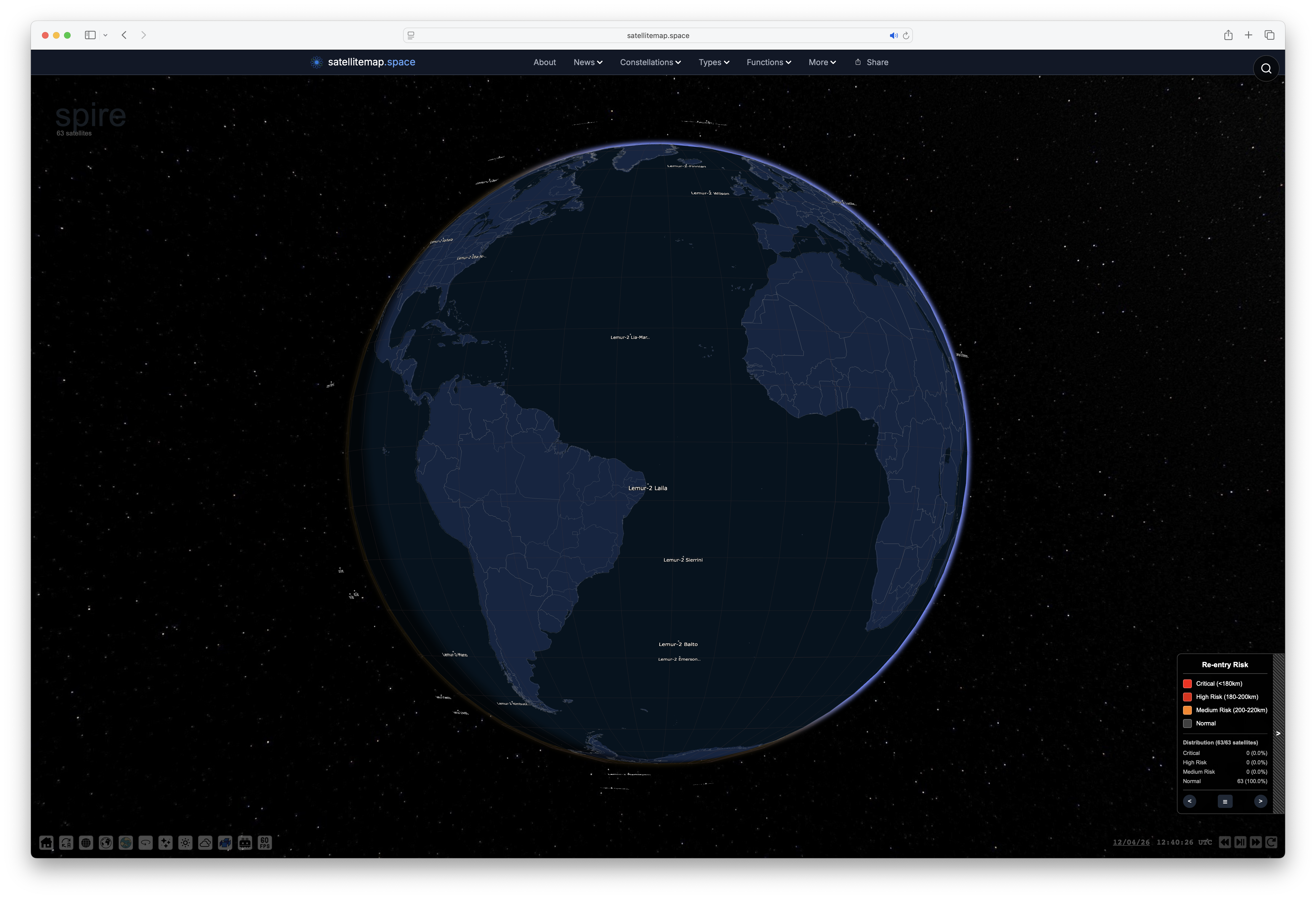Click the colored Earth texture icon
This screenshot has width=1316, height=899.
point(126,843)
